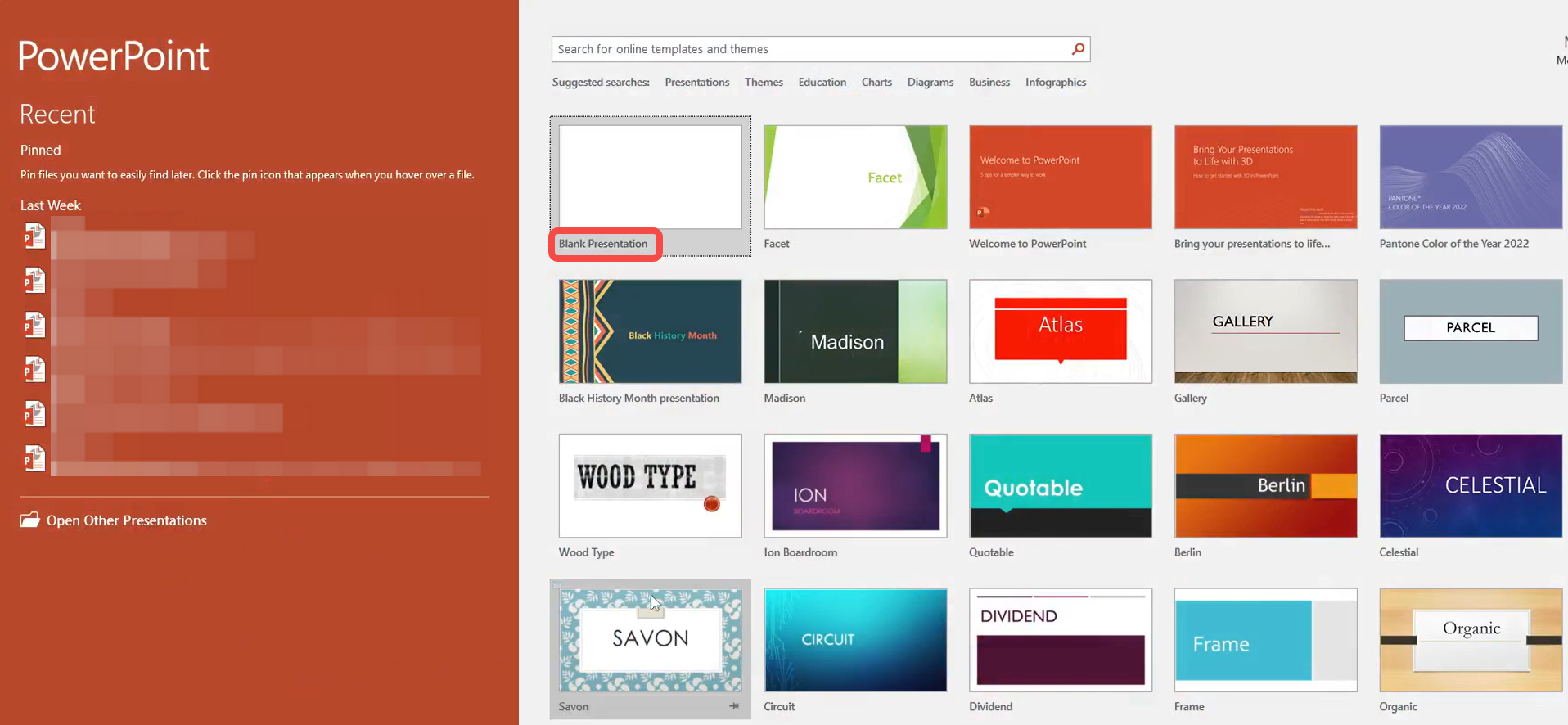Image resolution: width=1568 pixels, height=725 pixels.
Task: Click the 'Ion Boardroom' caption text
Action: click(x=800, y=552)
